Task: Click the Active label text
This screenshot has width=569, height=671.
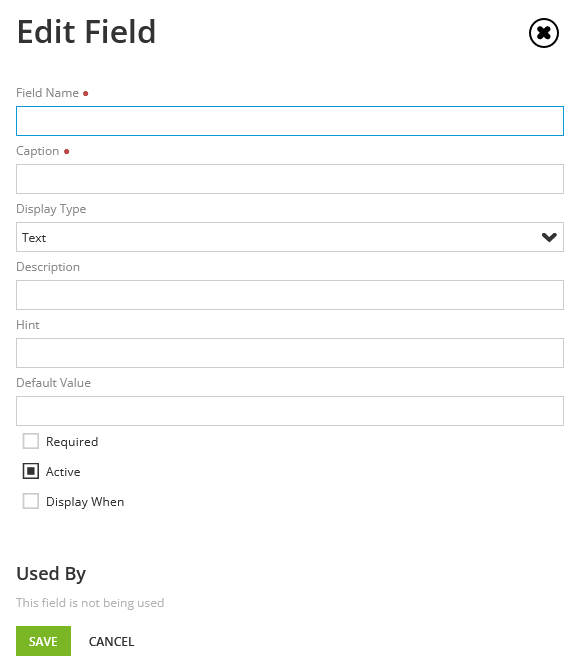Action: click(63, 472)
